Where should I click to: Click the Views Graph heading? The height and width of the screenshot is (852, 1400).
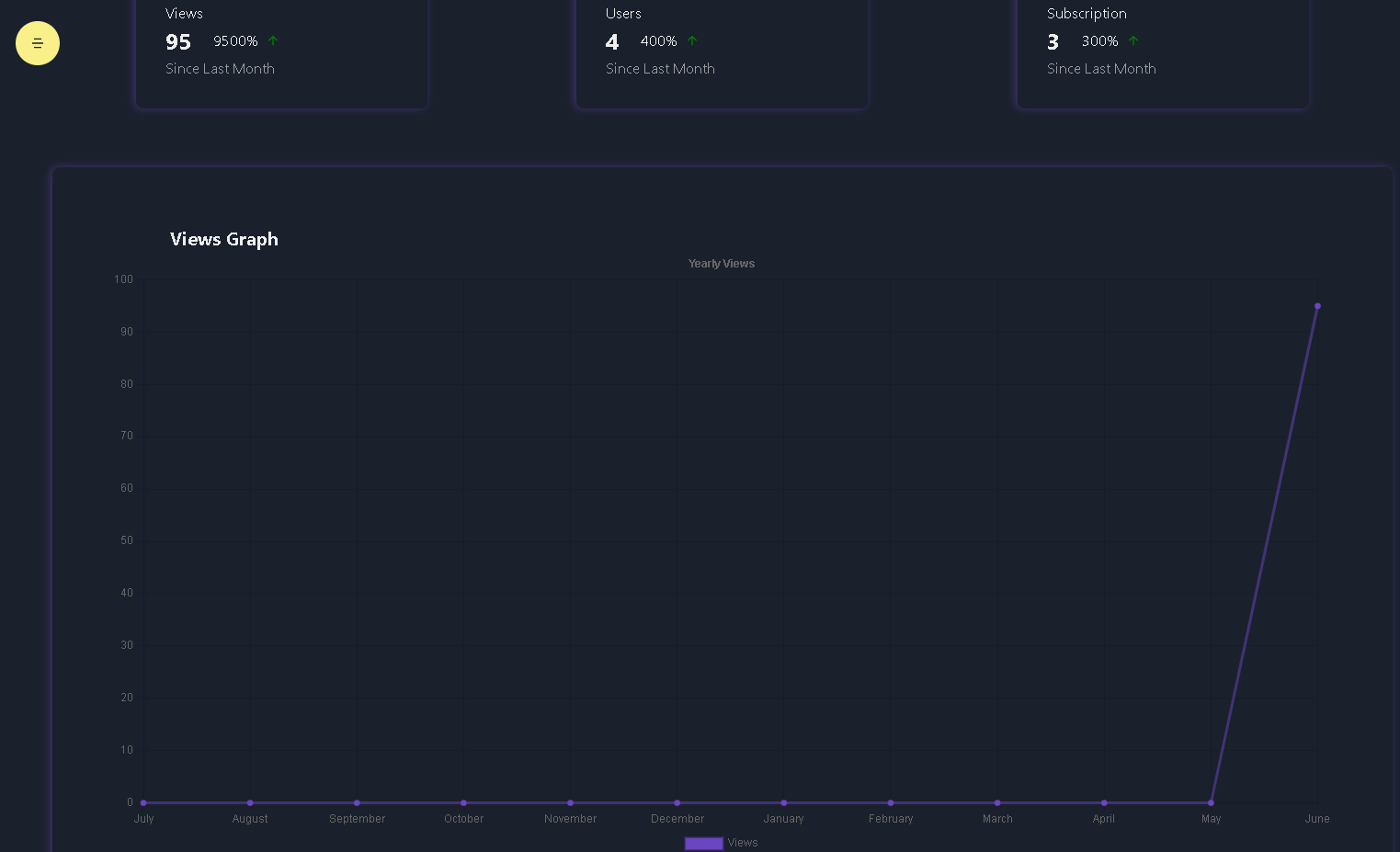coord(223,239)
